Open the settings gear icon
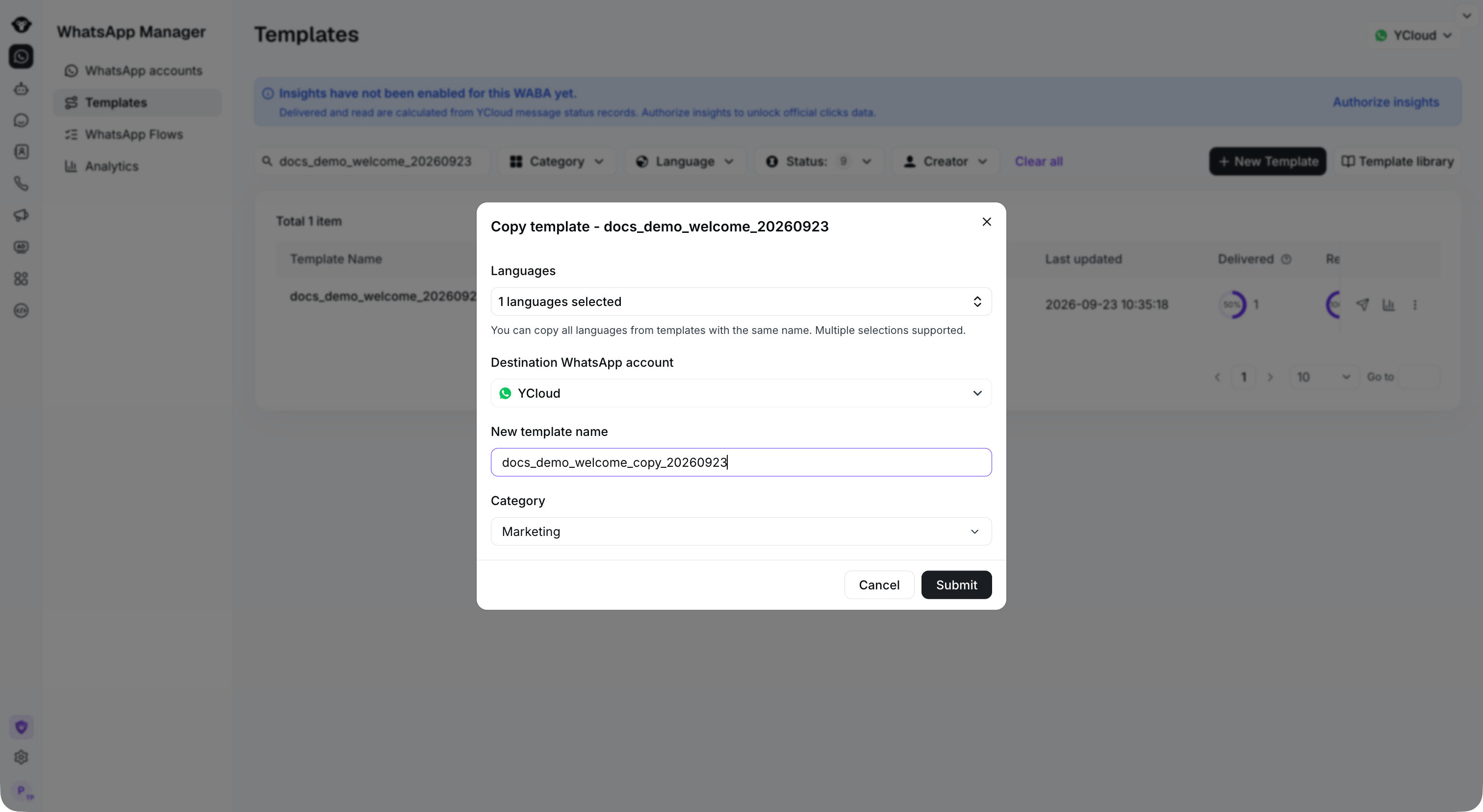 click(x=21, y=758)
